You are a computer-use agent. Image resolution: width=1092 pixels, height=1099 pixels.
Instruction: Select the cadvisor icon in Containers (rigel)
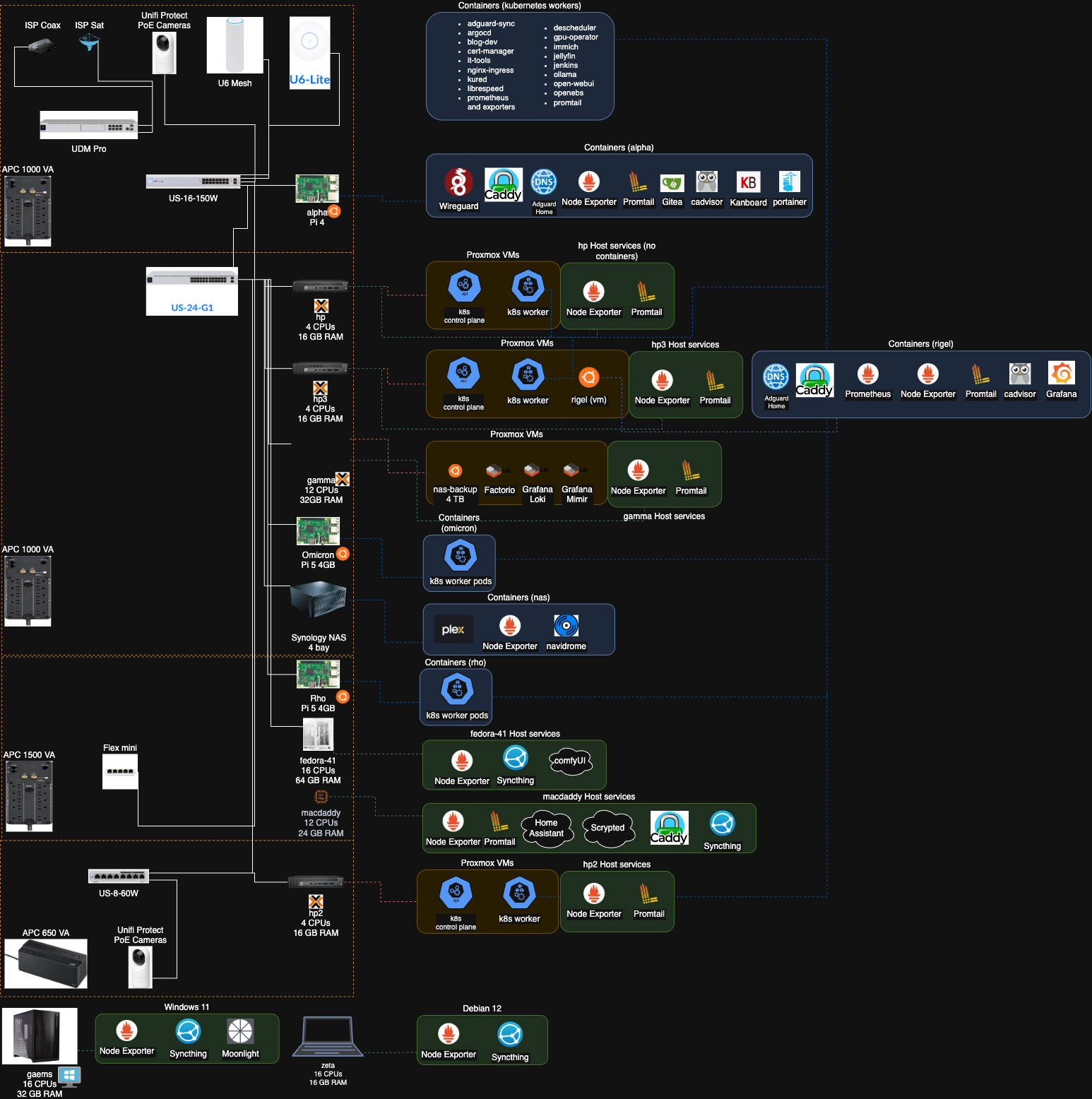coord(1020,374)
